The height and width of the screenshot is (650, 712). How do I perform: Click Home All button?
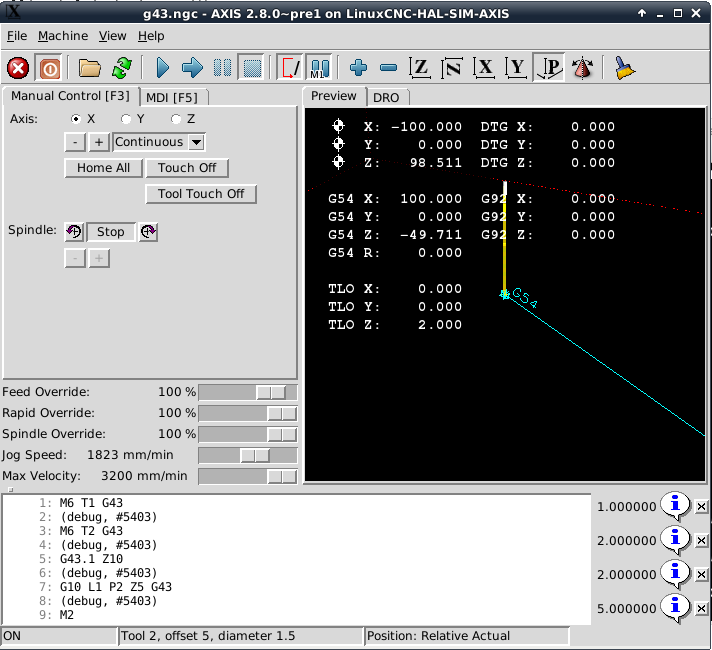point(104,168)
